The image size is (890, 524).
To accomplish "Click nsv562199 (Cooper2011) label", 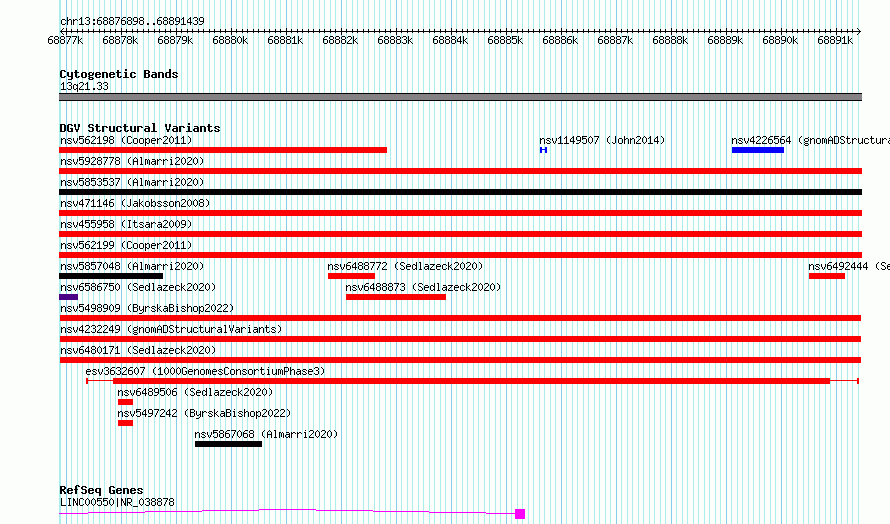I will [126, 245].
